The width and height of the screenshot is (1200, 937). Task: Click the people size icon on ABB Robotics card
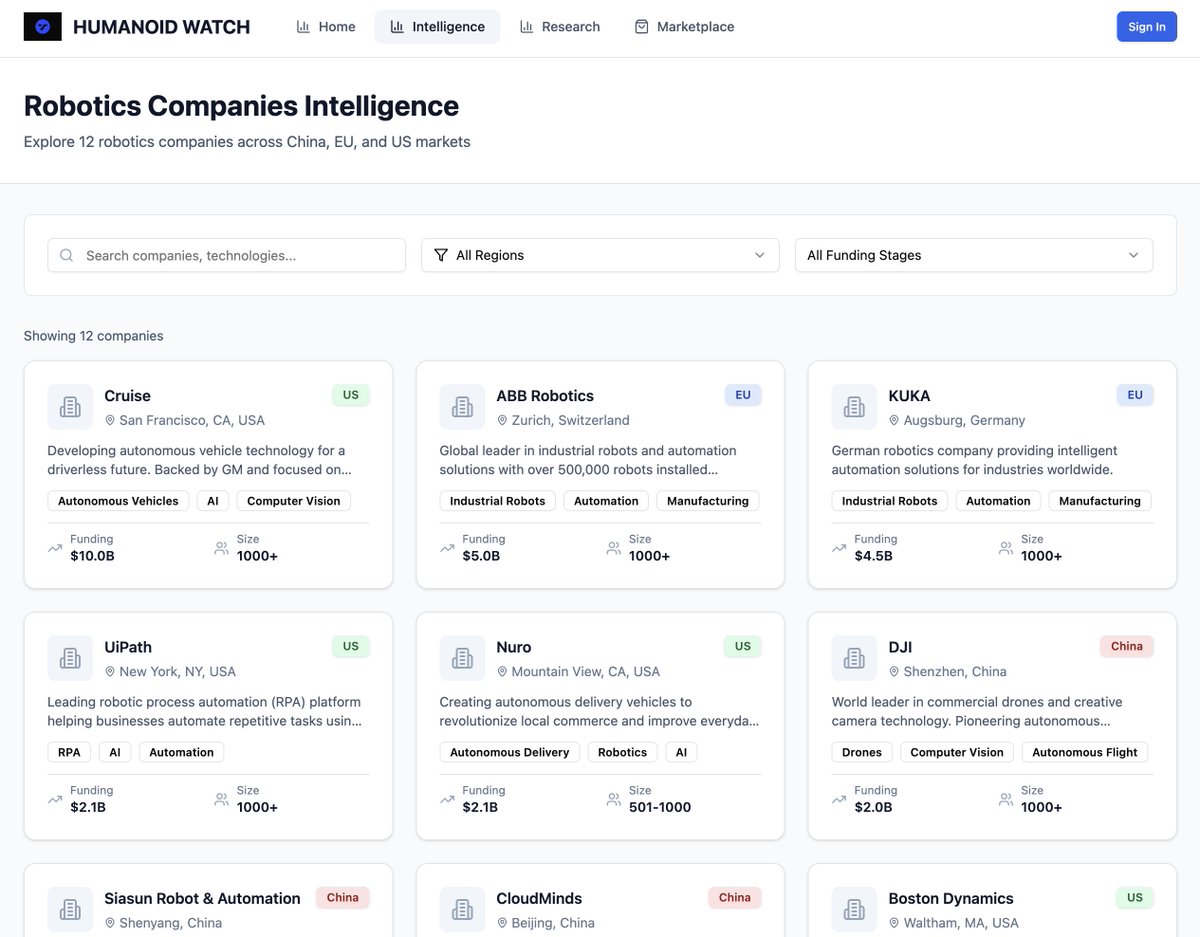(614, 548)
